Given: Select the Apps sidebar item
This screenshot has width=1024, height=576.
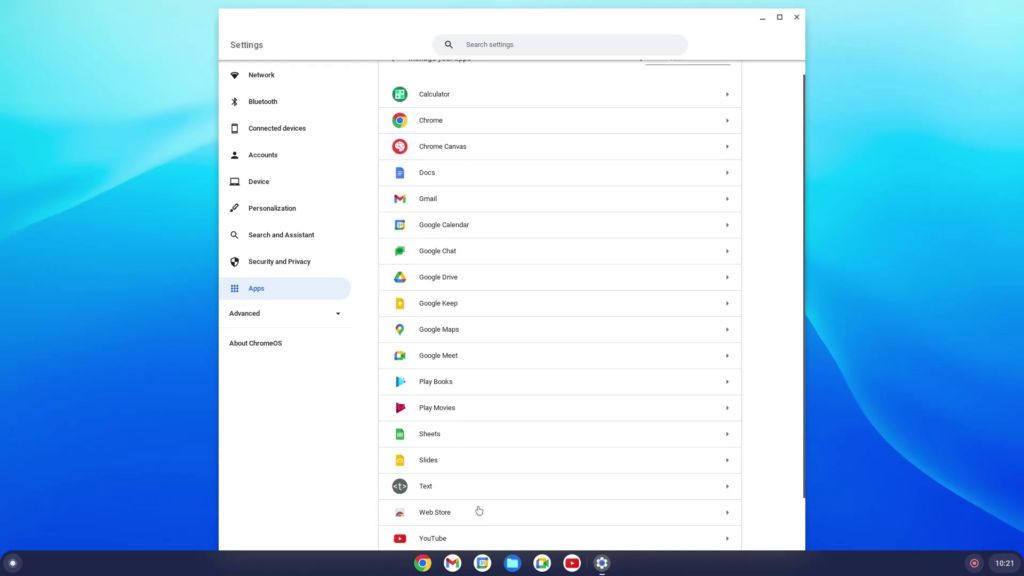Looking at the screenshot, I should pos(285,289).
